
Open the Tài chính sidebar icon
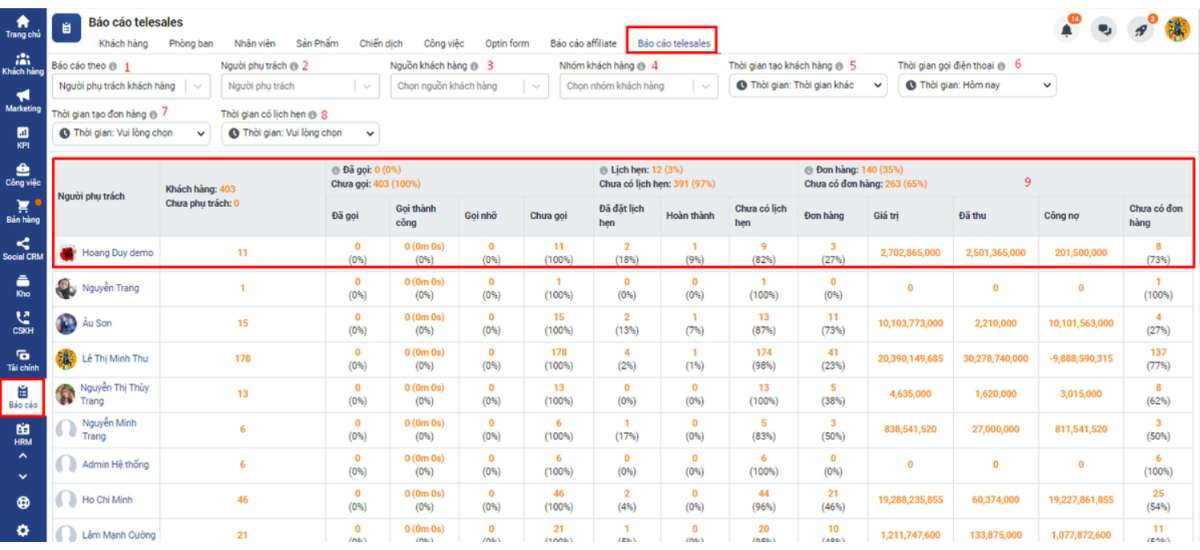22,360
